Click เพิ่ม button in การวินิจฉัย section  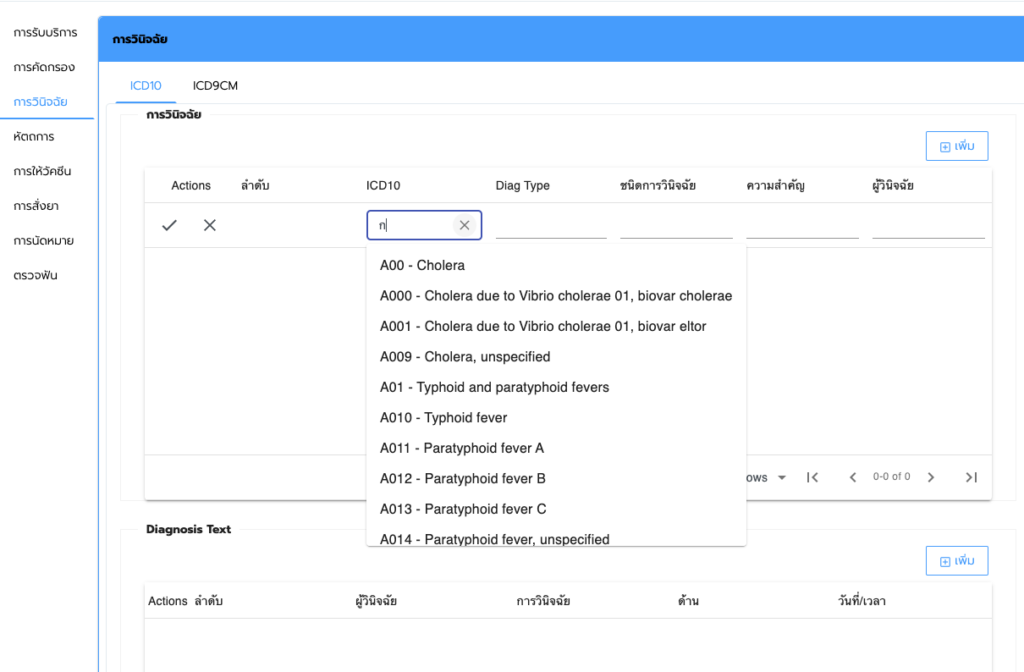pyautogui.click(x=957, y=146)
